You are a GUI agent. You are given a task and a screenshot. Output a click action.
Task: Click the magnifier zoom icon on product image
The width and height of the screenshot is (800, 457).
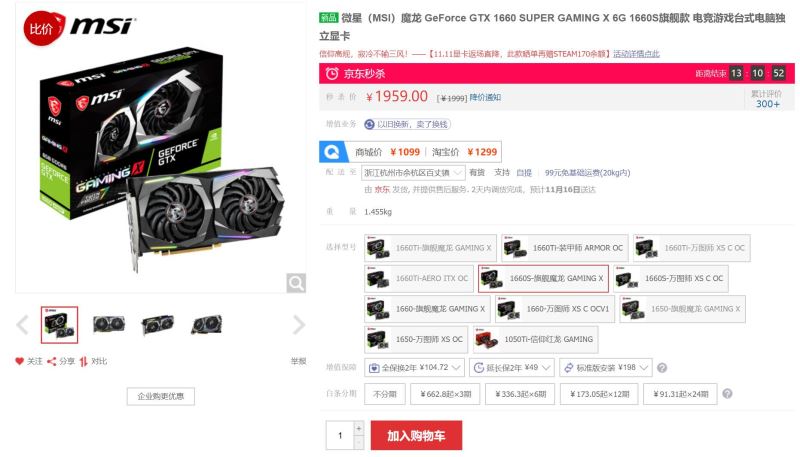tap(296, 283)
